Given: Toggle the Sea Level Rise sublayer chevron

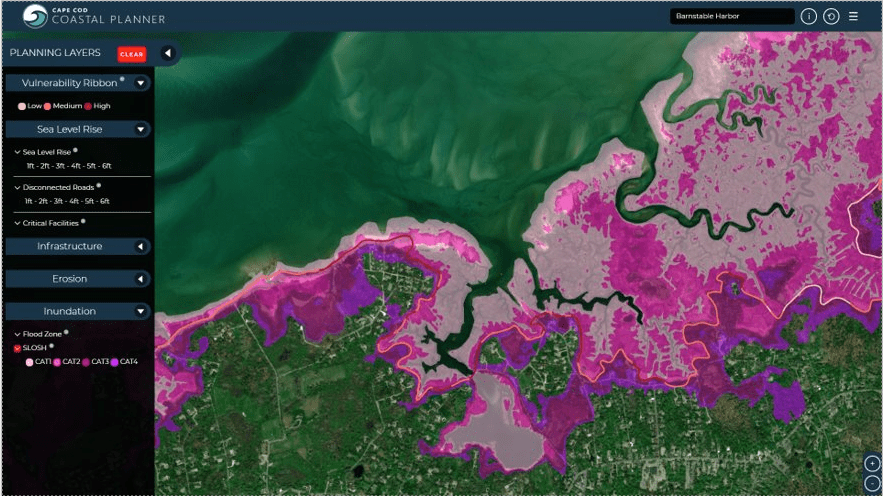Looking at the screenshot, I should (x=17, y=152).
